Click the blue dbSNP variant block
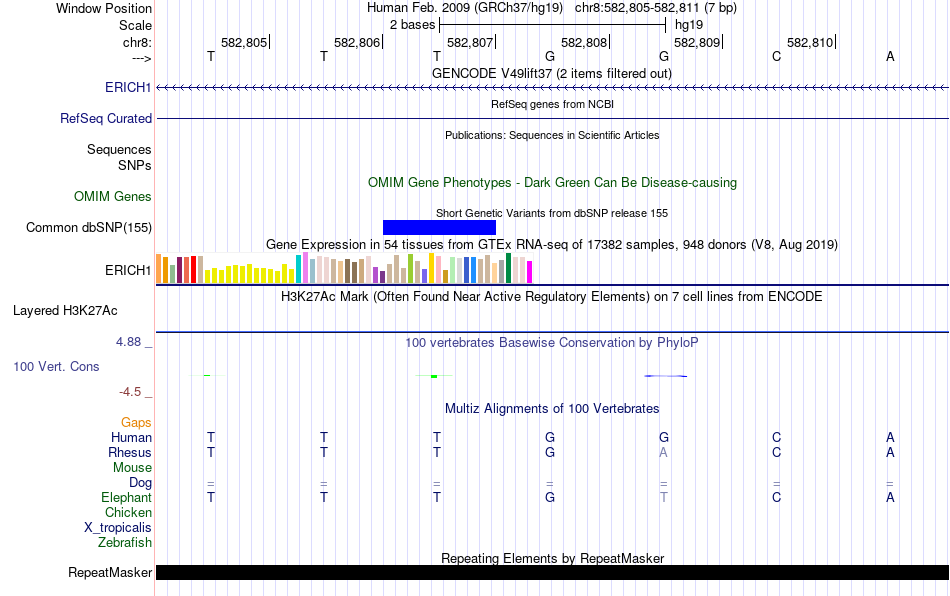950x596 pixels. coord(439,228)
